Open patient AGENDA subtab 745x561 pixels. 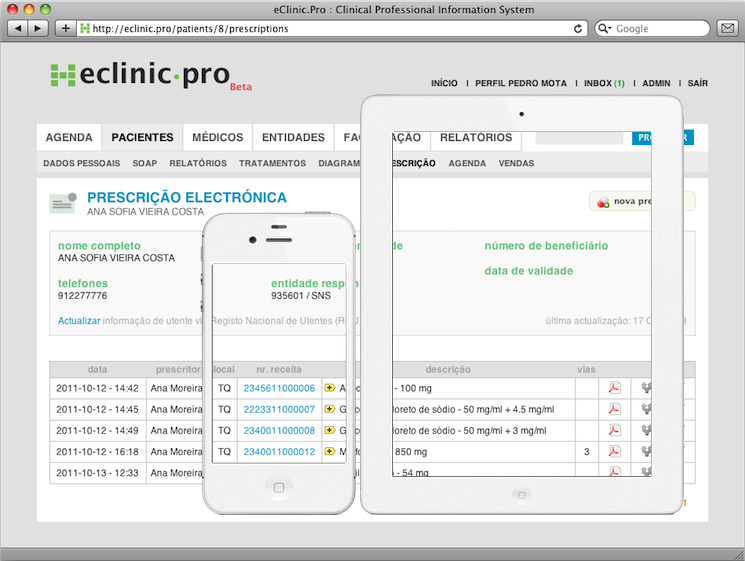tap(467, 163)
